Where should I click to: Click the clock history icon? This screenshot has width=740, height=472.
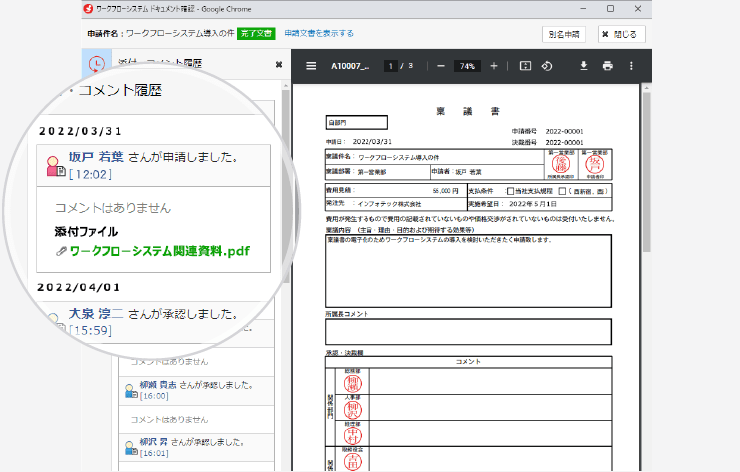97,64
